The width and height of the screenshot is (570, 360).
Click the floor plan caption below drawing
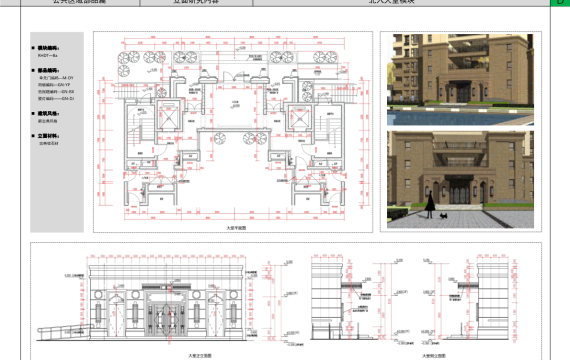(236, 228)
